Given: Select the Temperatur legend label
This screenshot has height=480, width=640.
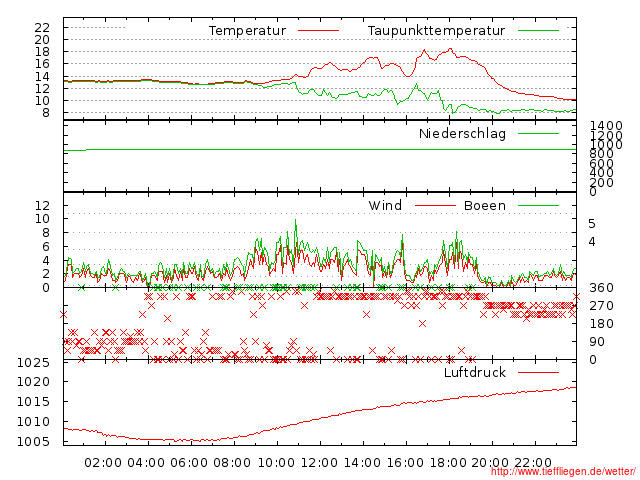Looking at the screenshot, I should pyautogui.click(x=247, y=31).
